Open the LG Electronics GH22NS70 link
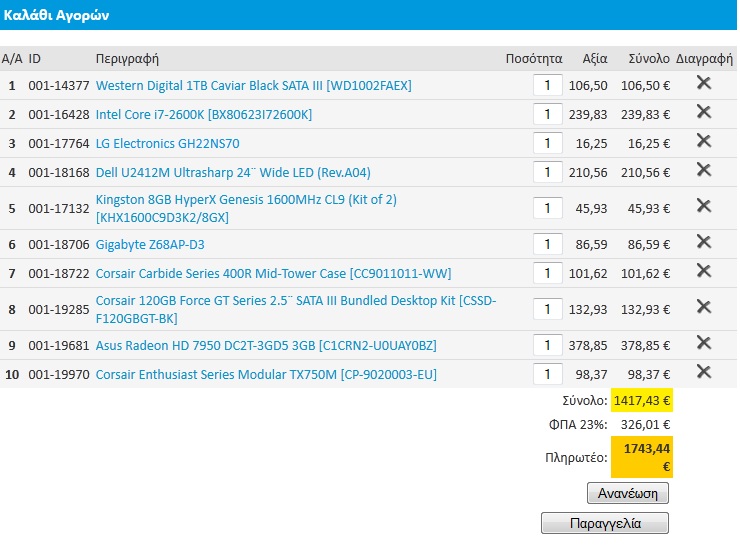 pos(168,143)
